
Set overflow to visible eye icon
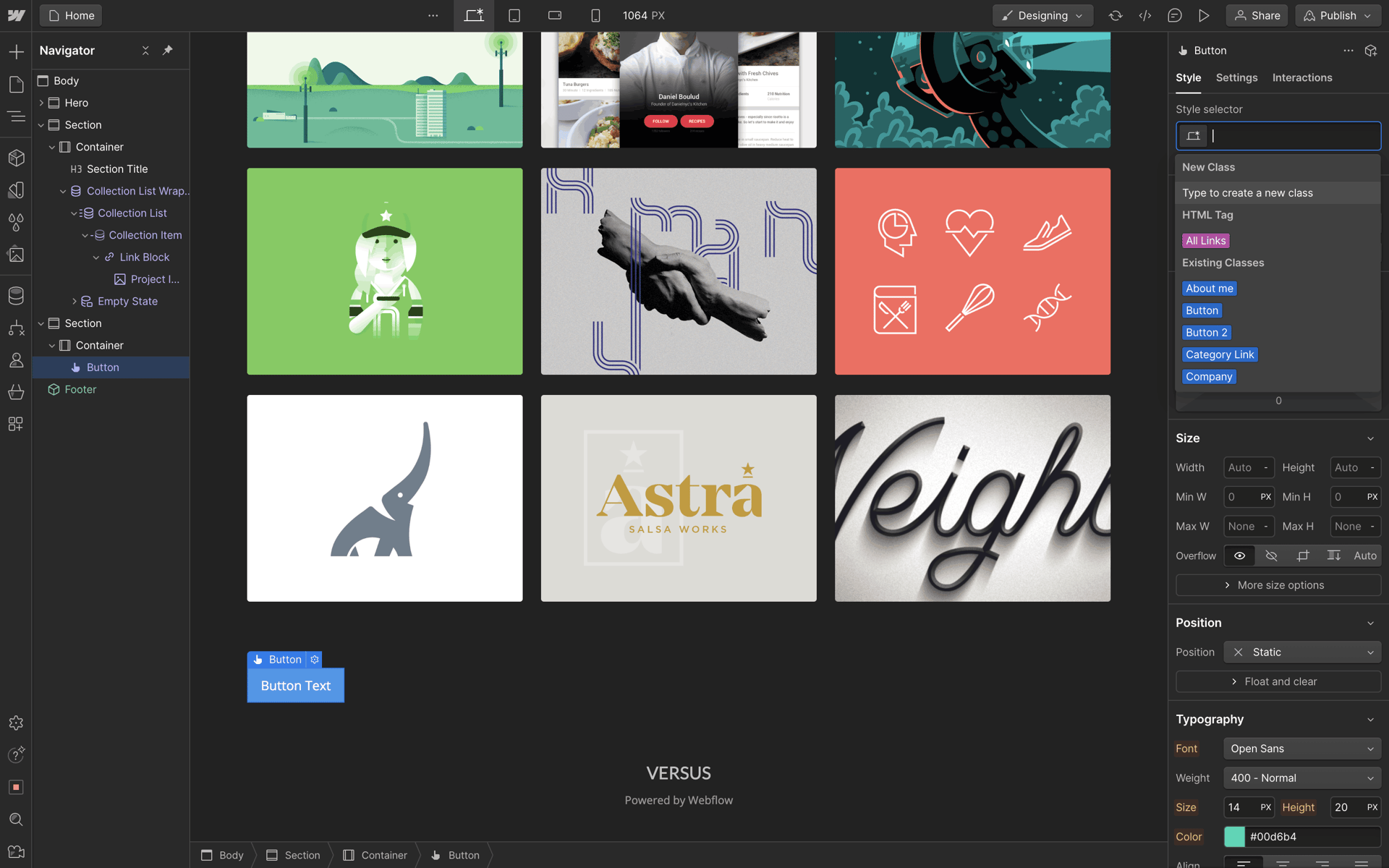coord(1239,556)
